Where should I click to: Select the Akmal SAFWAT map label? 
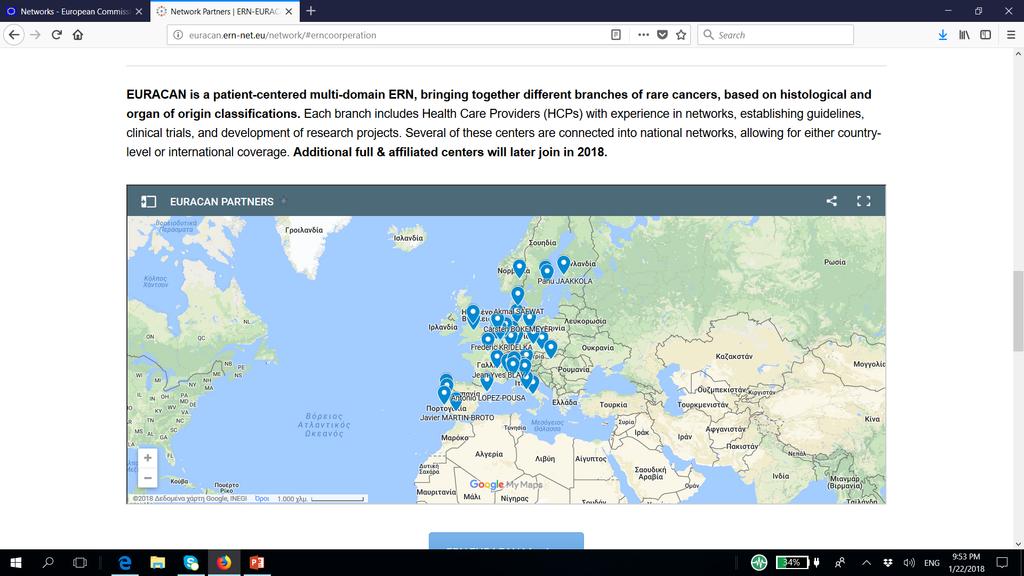point(519,312)
